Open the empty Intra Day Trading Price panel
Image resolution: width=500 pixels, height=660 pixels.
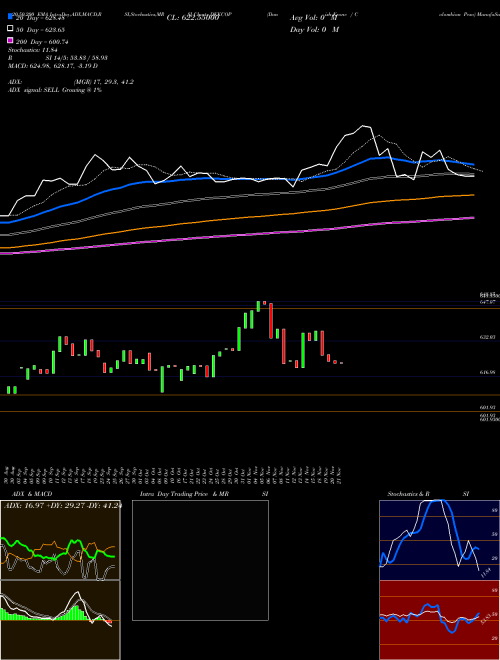pos(200,560)
